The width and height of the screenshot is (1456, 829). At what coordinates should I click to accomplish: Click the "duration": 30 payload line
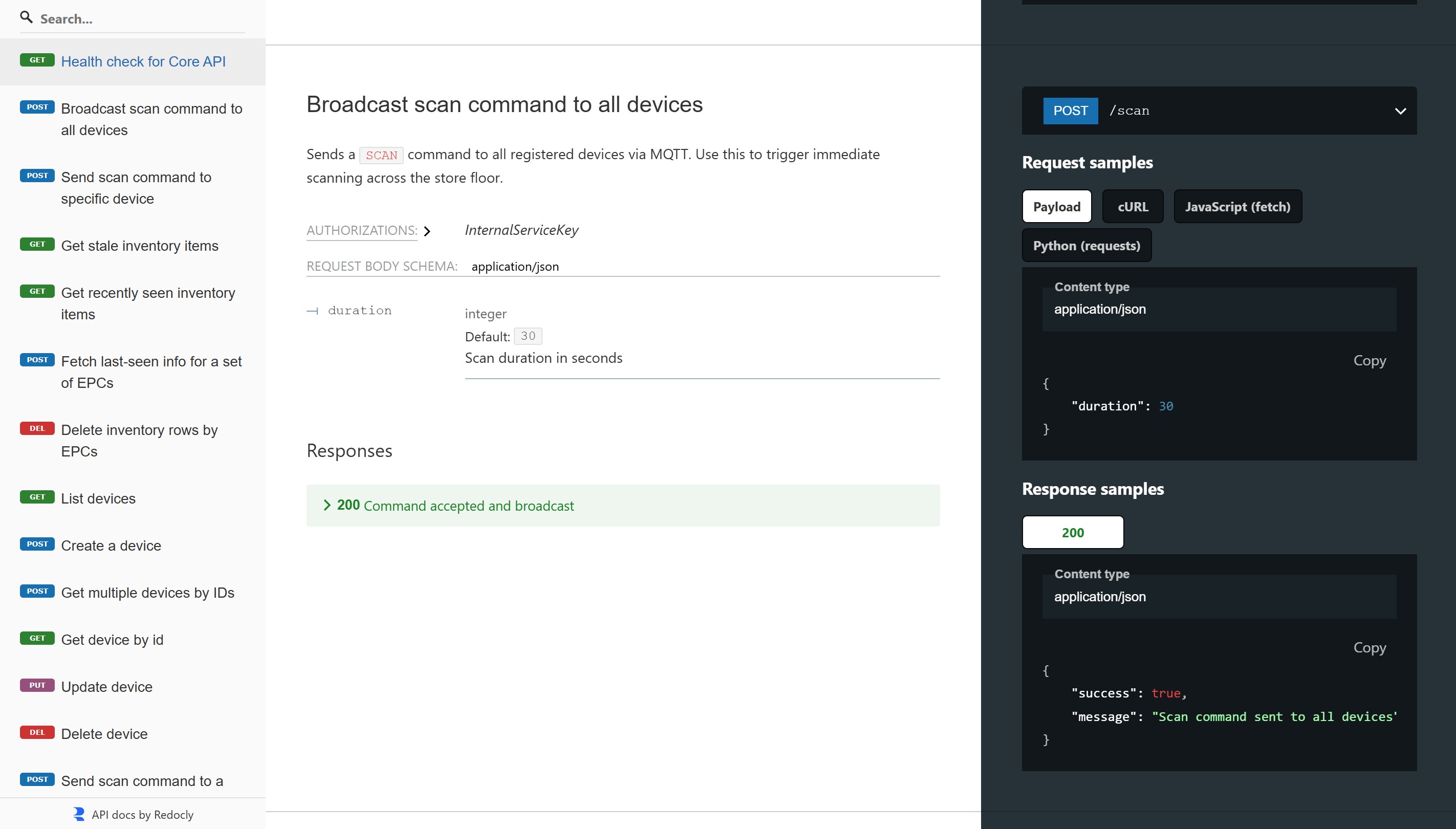[x=1122, y=406]
